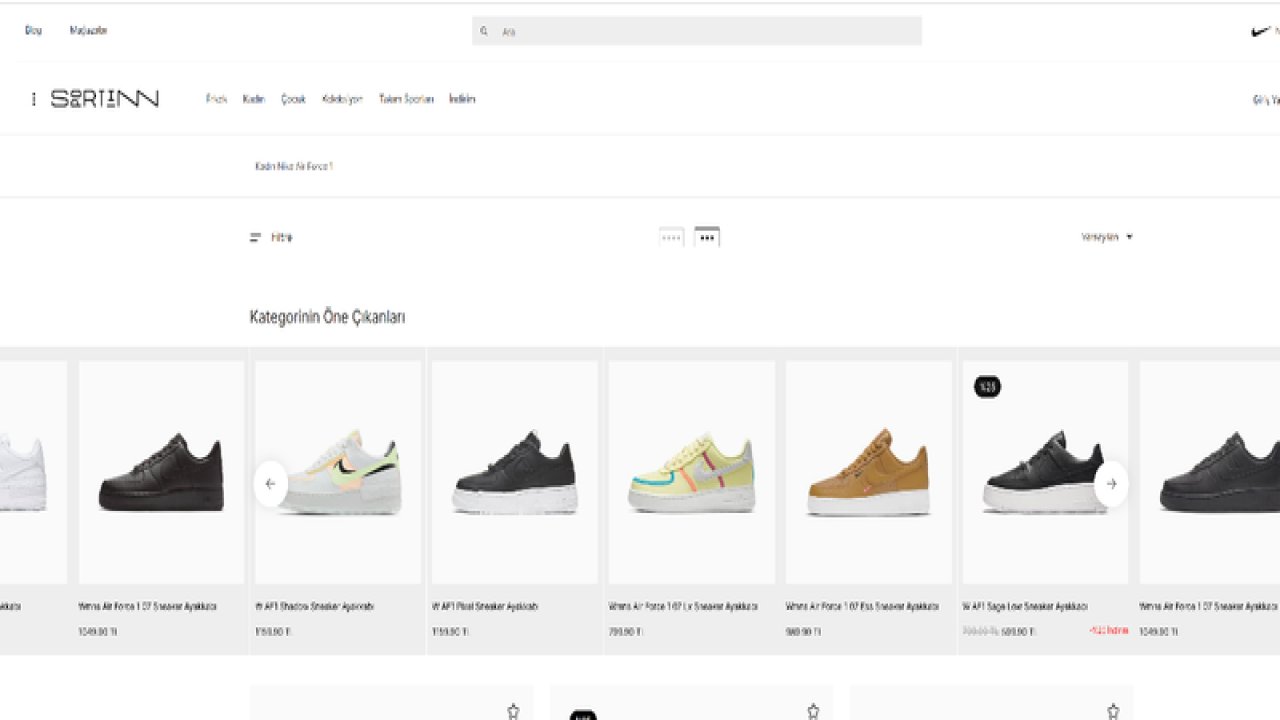Image resolution: width=1280 pixels, height=720 pixels.
Task: Open the Filtre panel icon
Action: coord(257,237)
